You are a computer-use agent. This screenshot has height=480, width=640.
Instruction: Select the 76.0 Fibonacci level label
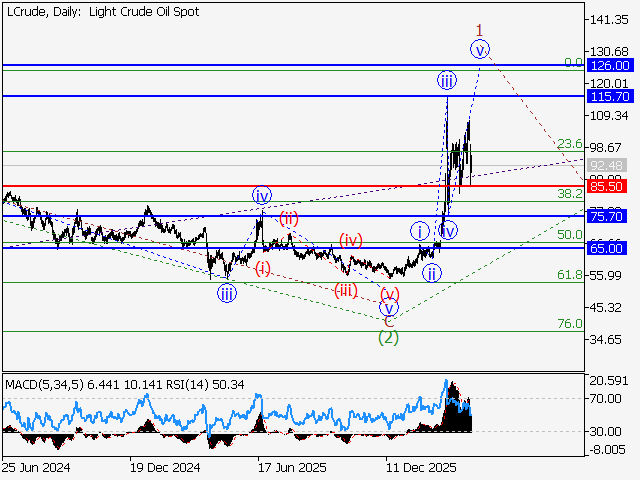point(570,324)
